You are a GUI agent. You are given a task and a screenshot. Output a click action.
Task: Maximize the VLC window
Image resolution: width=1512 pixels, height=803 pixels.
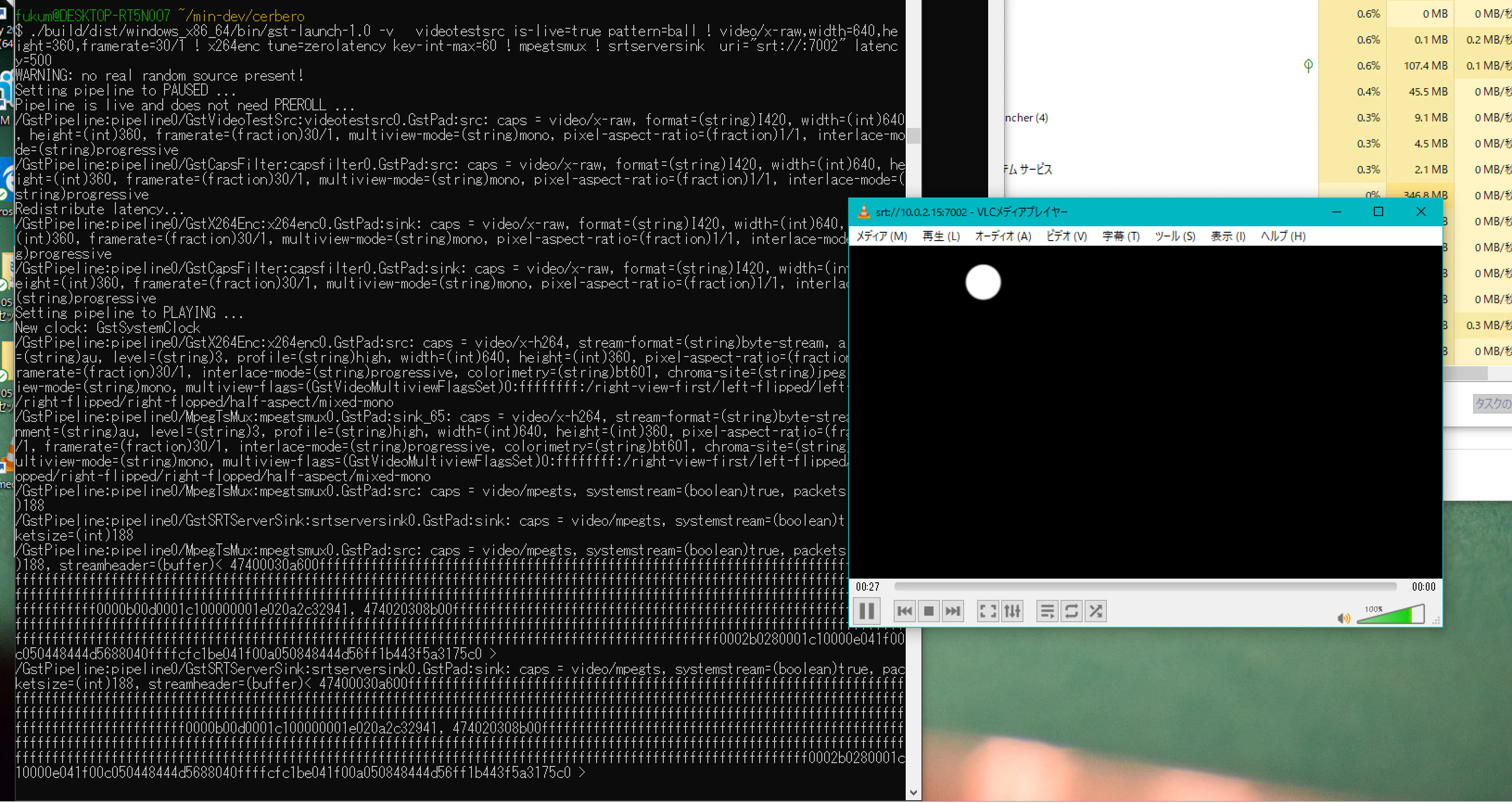tap(1379, 212)
